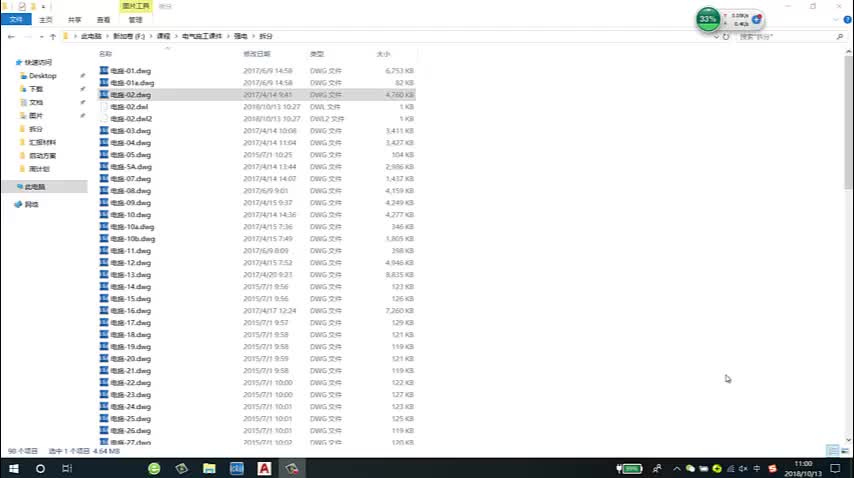Image resolution: width=854 pixels, height=478 pixels.
Task: Click 强电 in the address breadcrumb
Action: pos(240,36)
